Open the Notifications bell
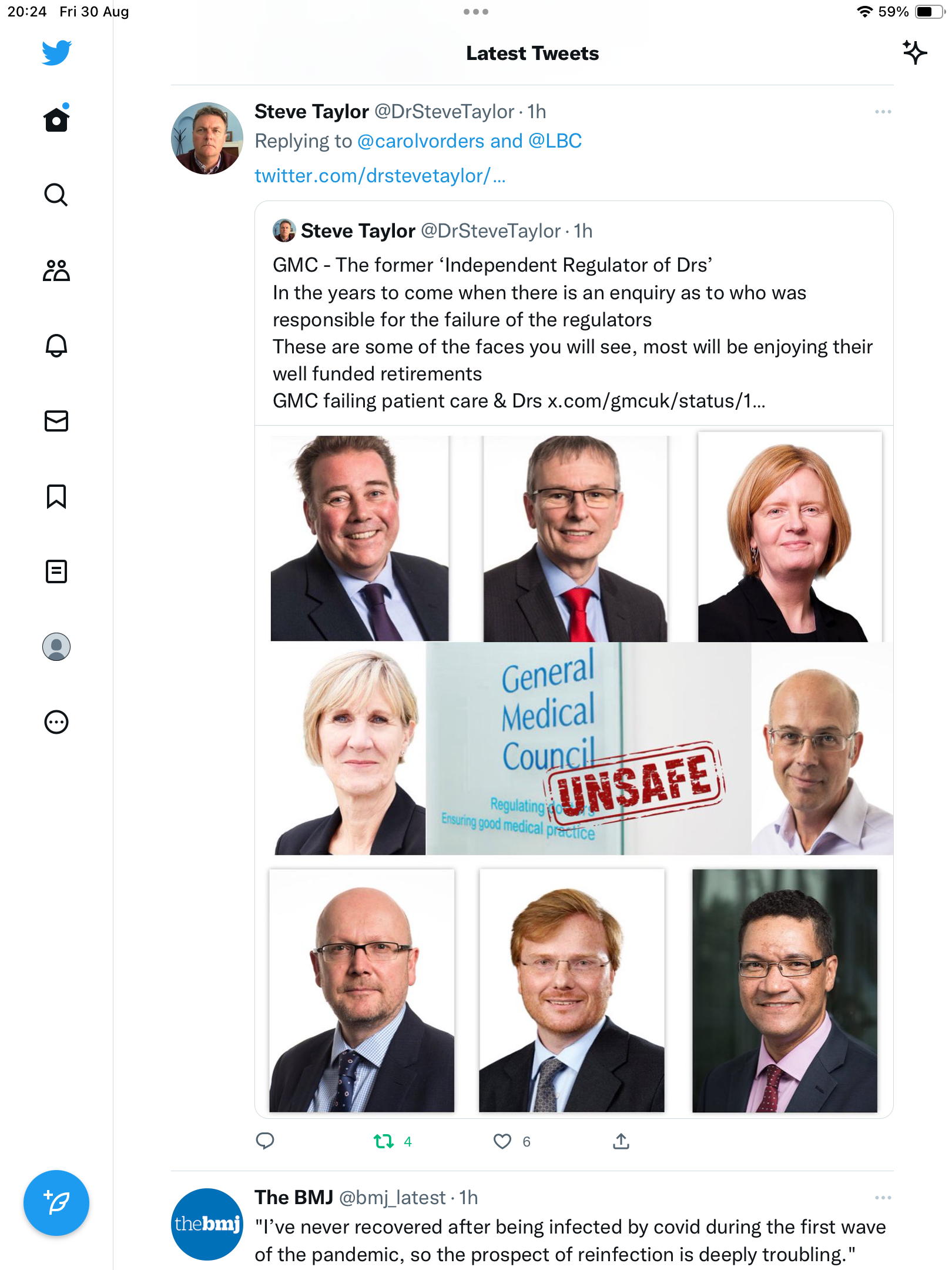 point(56,345)
